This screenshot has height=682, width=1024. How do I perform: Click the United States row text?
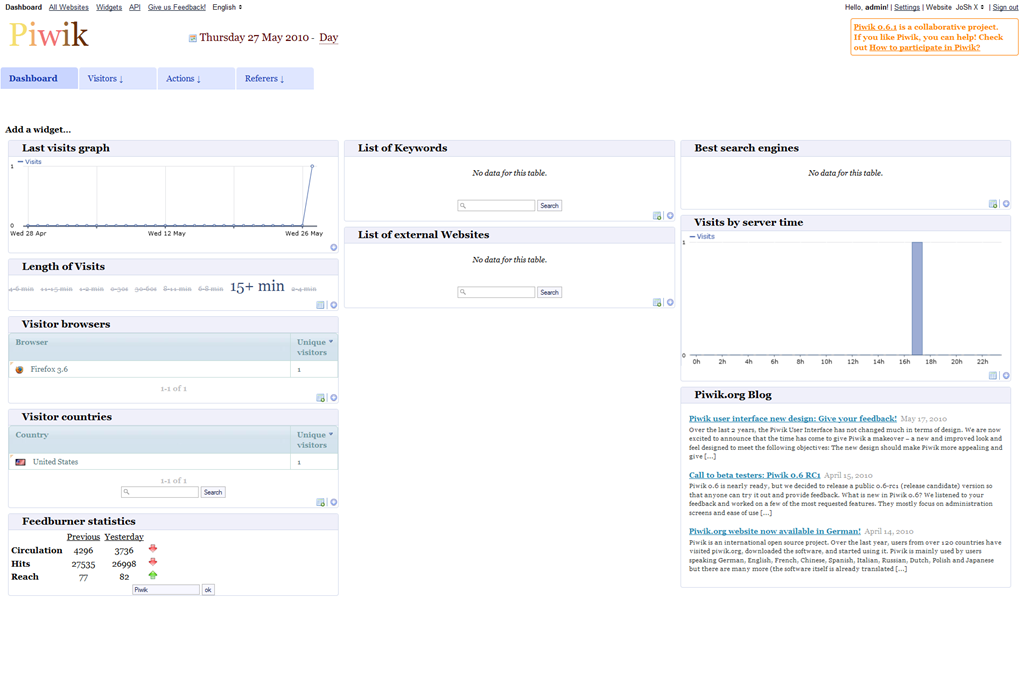tap(56, 462)
